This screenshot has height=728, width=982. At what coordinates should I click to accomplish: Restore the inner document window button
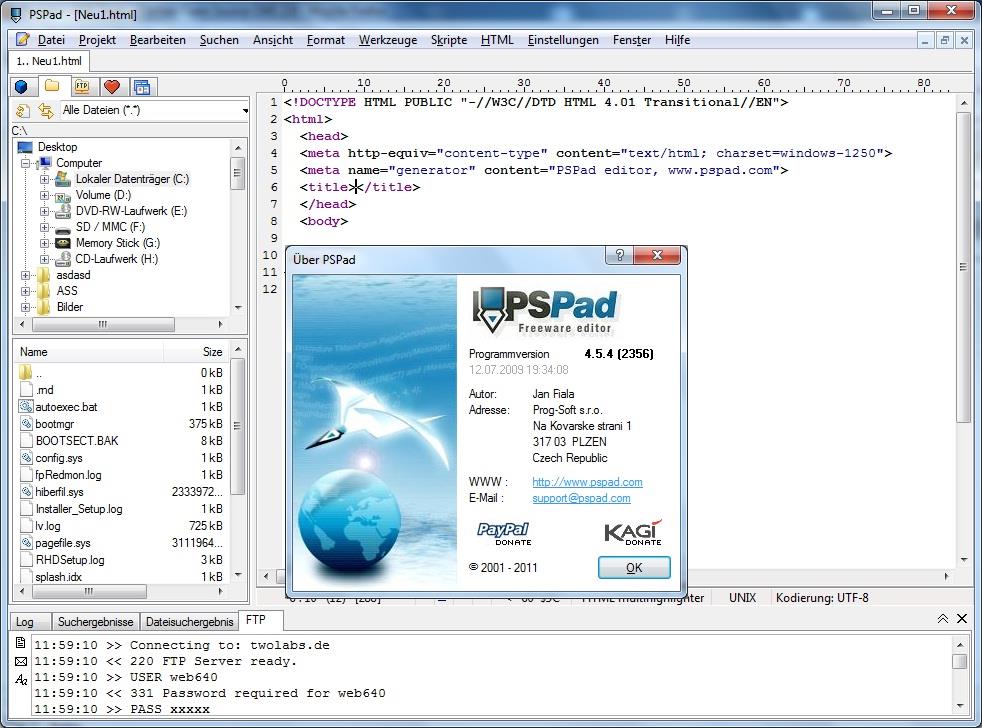[x=944, y=41]
